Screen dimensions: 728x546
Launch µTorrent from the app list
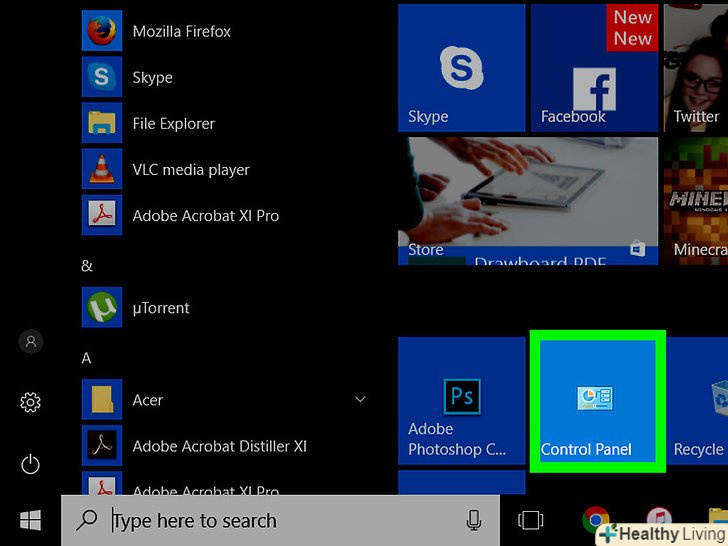point(136,307)
